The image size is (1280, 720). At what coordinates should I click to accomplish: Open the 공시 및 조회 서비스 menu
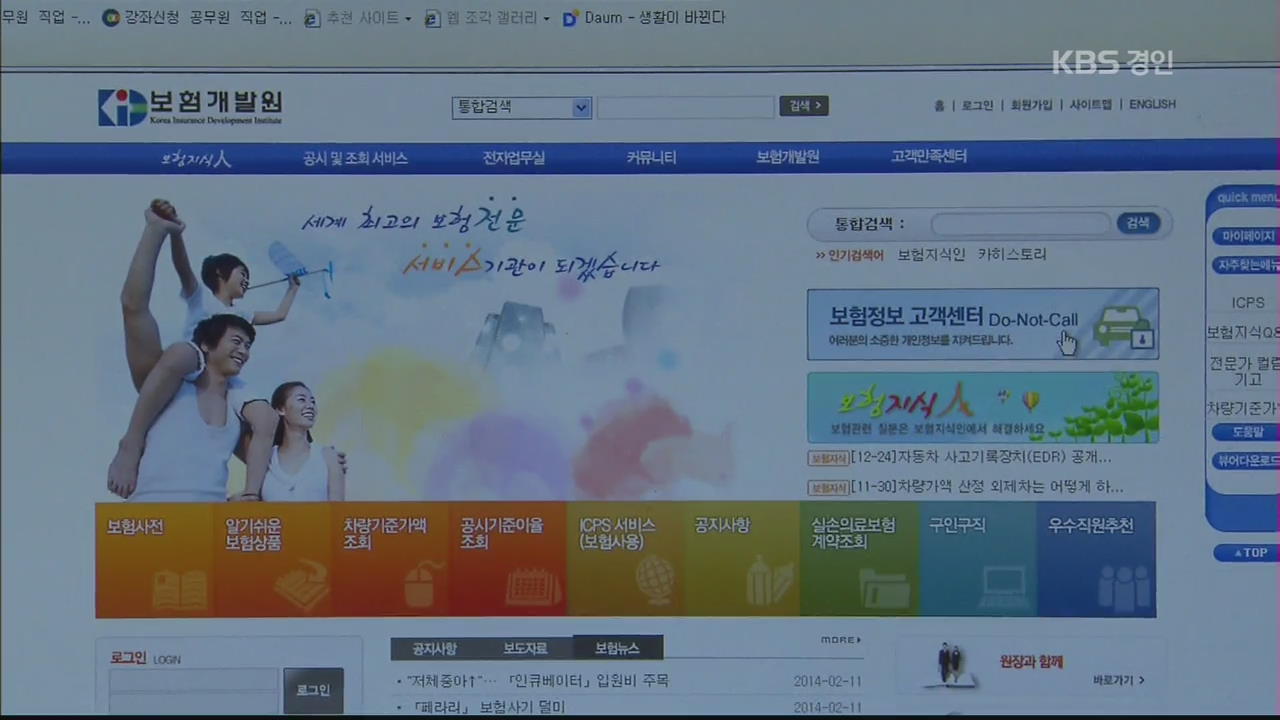pyautogui.click(x=355, y=158)
